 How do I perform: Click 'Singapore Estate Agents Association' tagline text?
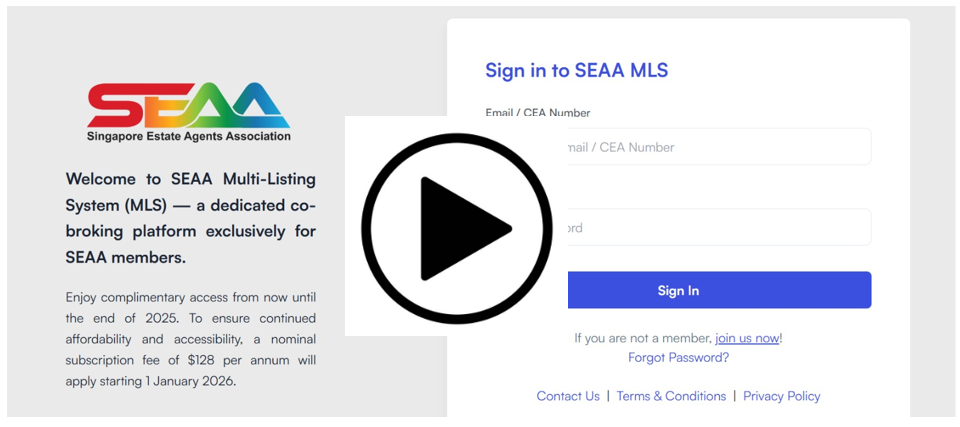click(189, 136)
